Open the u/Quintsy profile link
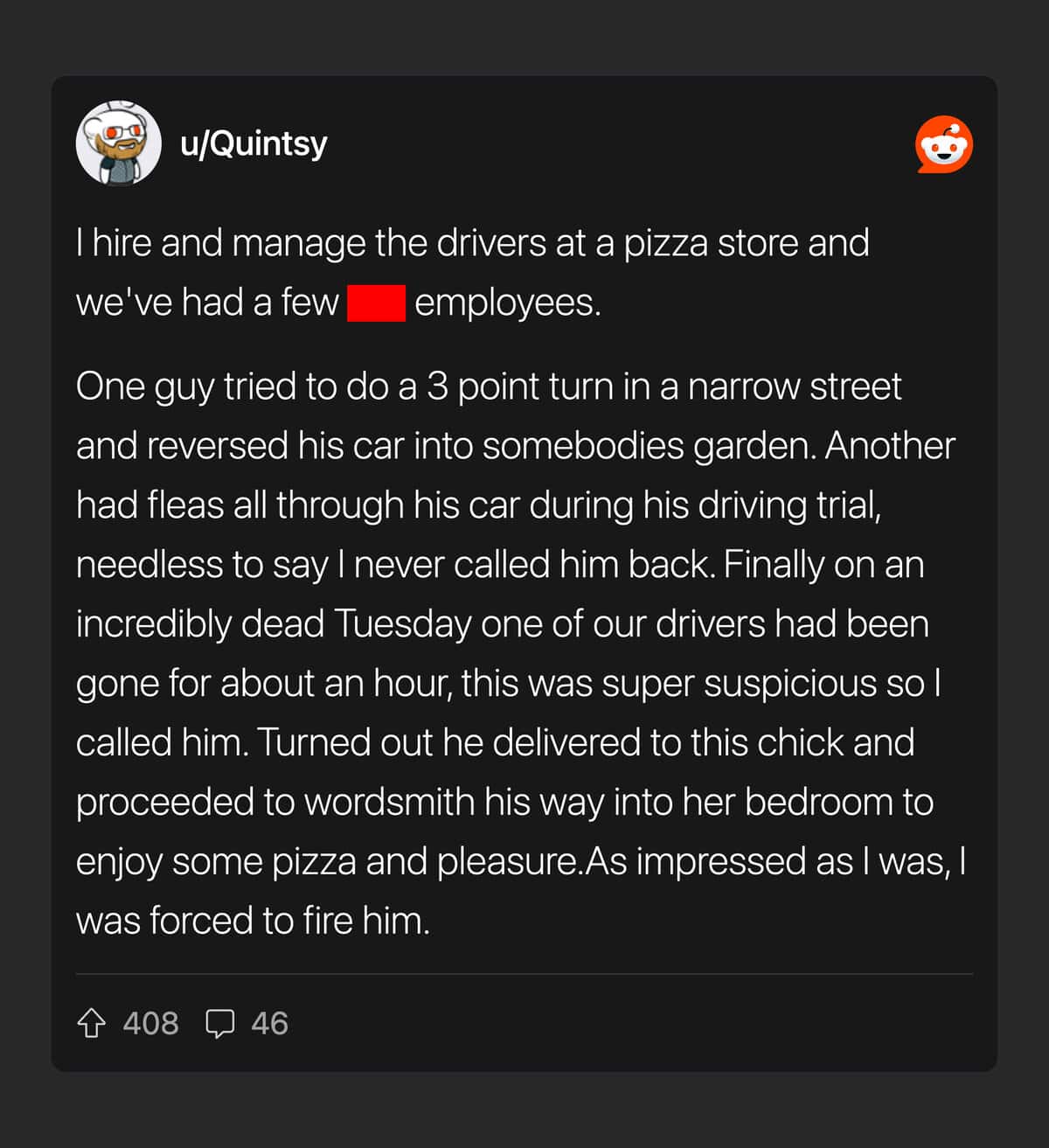The width and height of the screenshot is (1049, 1148). tap(254, 143)
